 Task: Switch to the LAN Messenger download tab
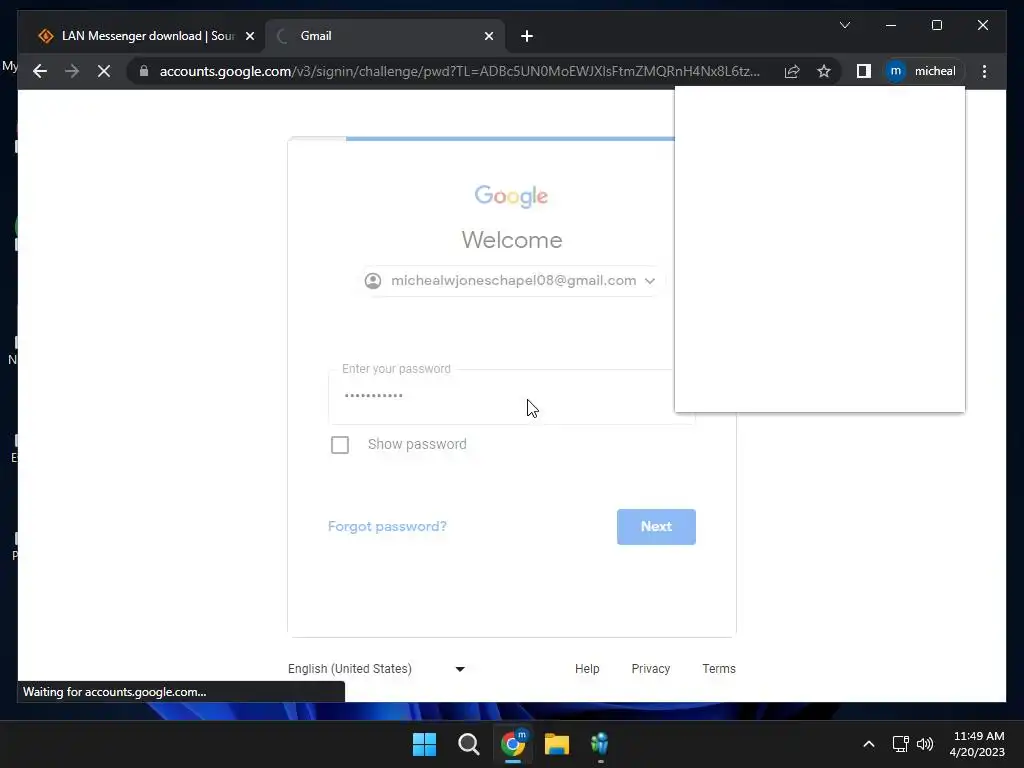tap(146, 36)
